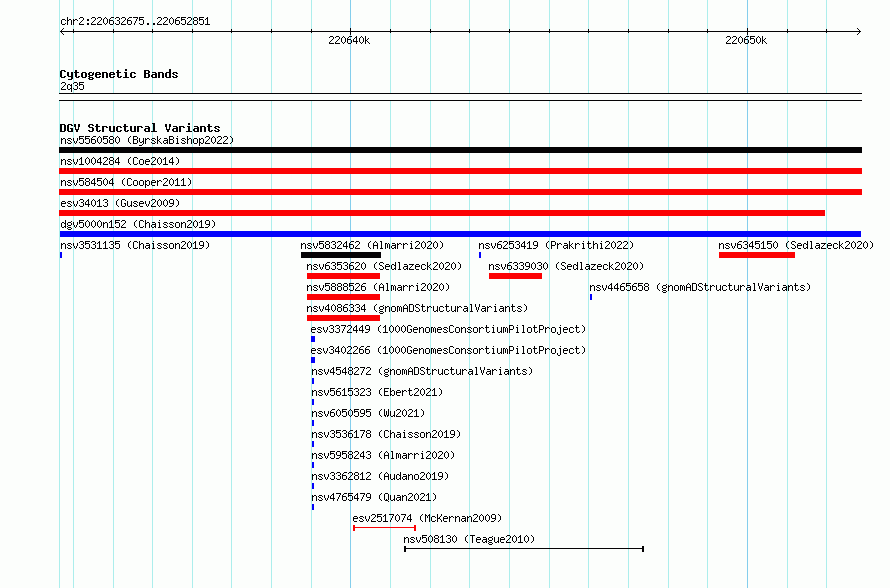
Task: Click the red bar under nsv6339030
Action: (x=515, y=276)
